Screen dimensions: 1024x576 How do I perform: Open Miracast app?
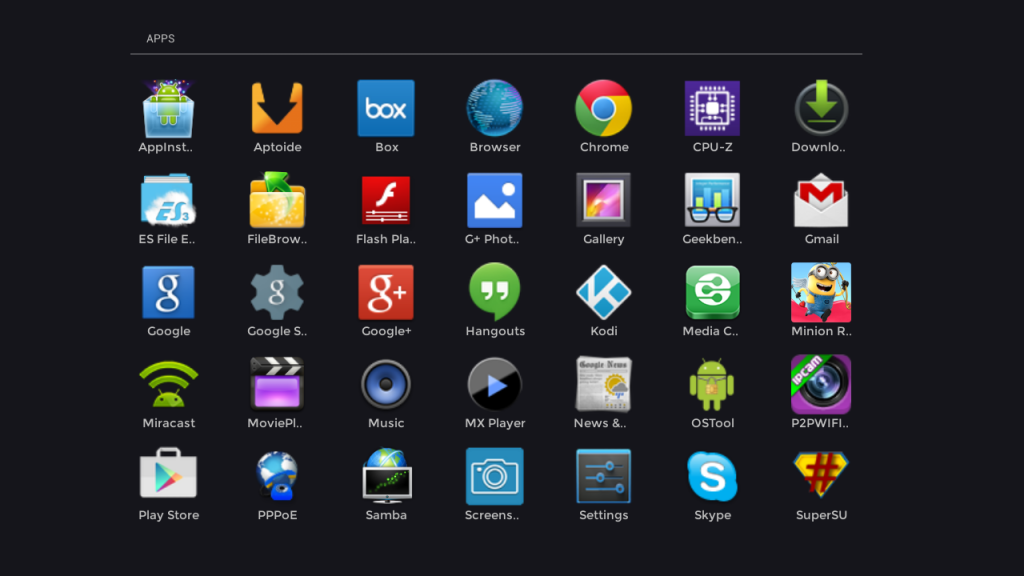click(x=168, y=385)
